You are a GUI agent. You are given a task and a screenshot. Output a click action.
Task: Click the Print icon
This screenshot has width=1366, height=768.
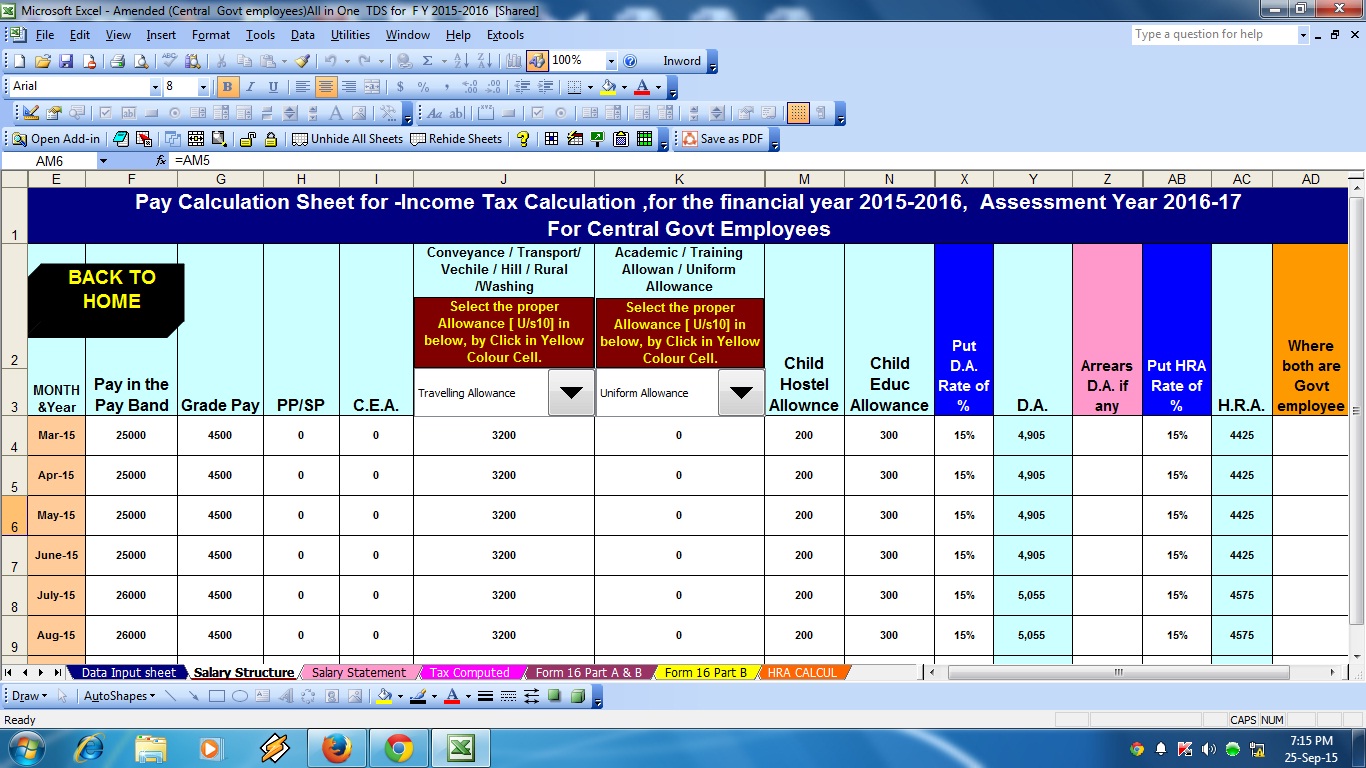[x=117, y=61]
